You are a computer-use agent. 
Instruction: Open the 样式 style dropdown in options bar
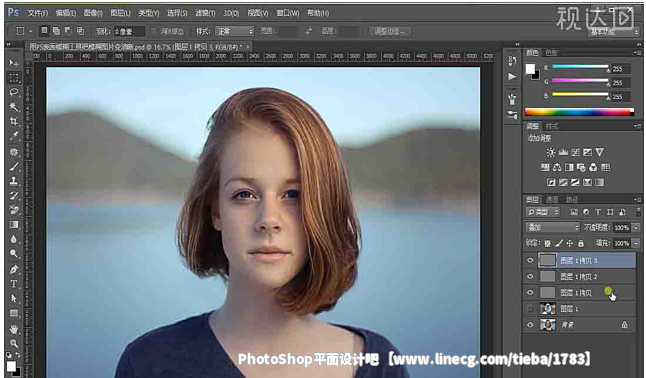coord(234,31)
